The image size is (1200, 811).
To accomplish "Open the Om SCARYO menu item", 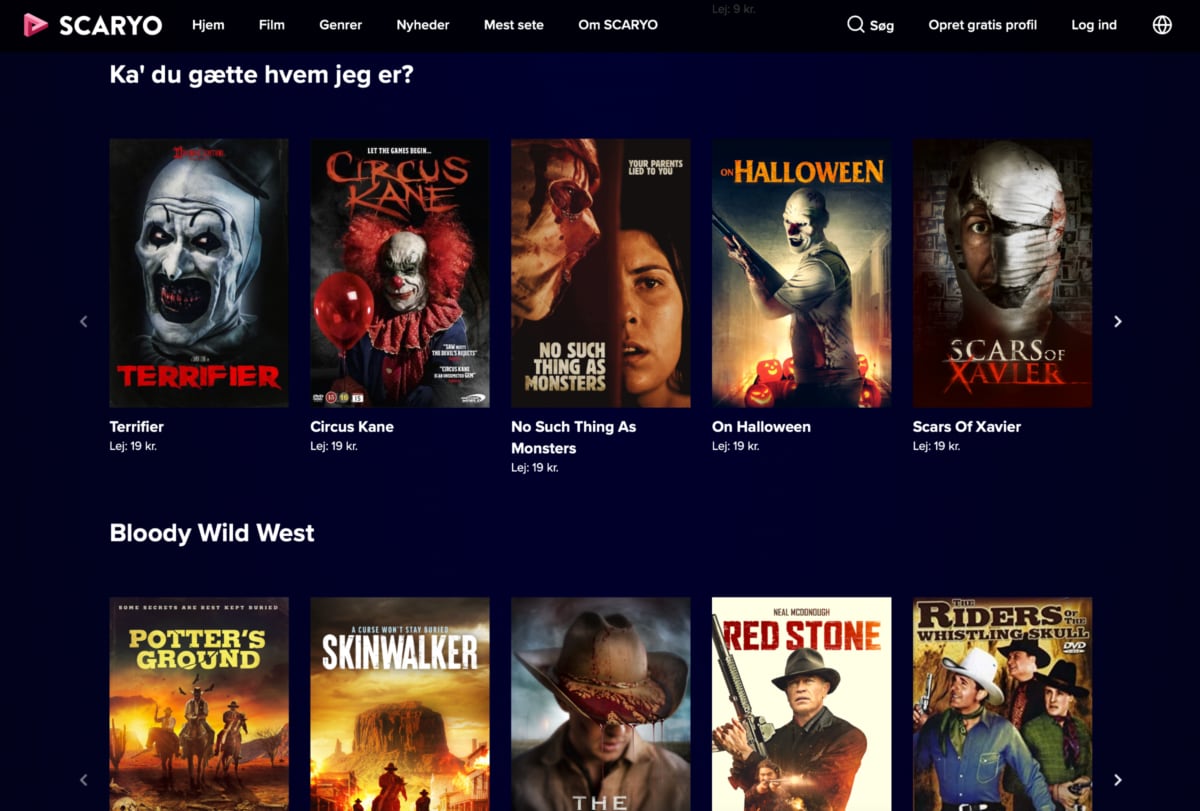I will coord(618,25).
